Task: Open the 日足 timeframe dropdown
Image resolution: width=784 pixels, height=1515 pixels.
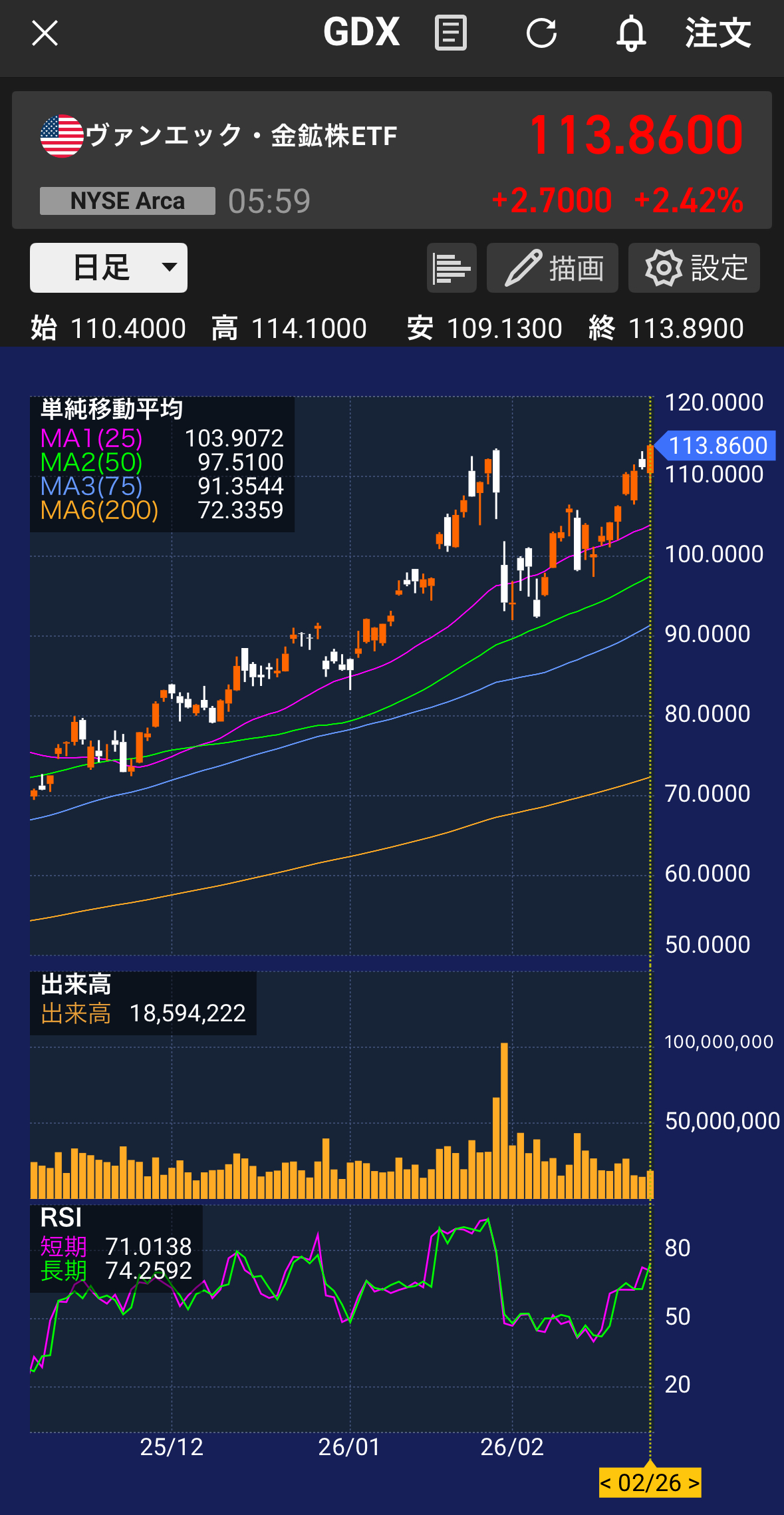Action: tap(108, 267)
